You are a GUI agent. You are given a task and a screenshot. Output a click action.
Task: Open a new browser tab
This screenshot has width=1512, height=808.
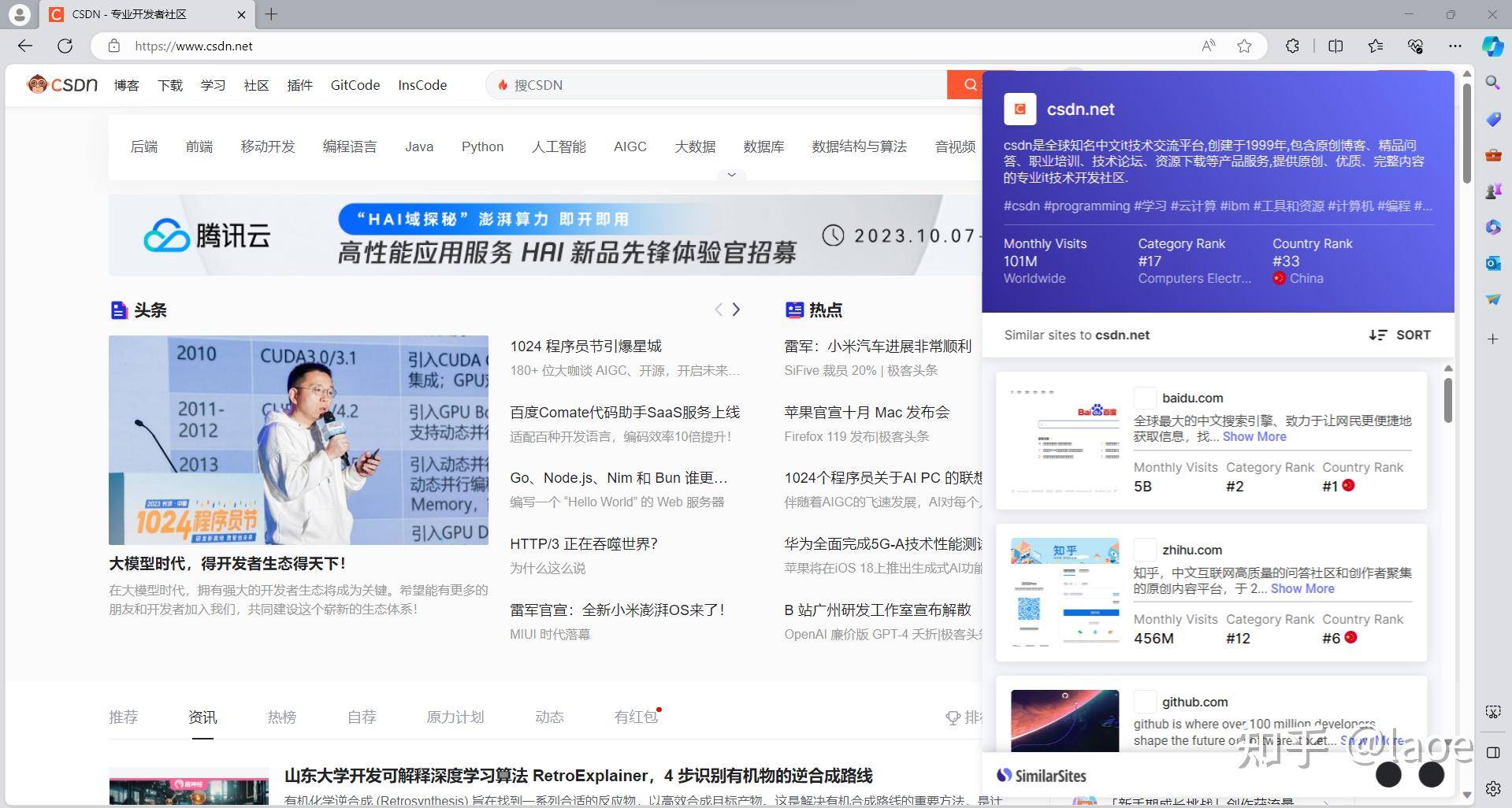(x=271, y=14)
